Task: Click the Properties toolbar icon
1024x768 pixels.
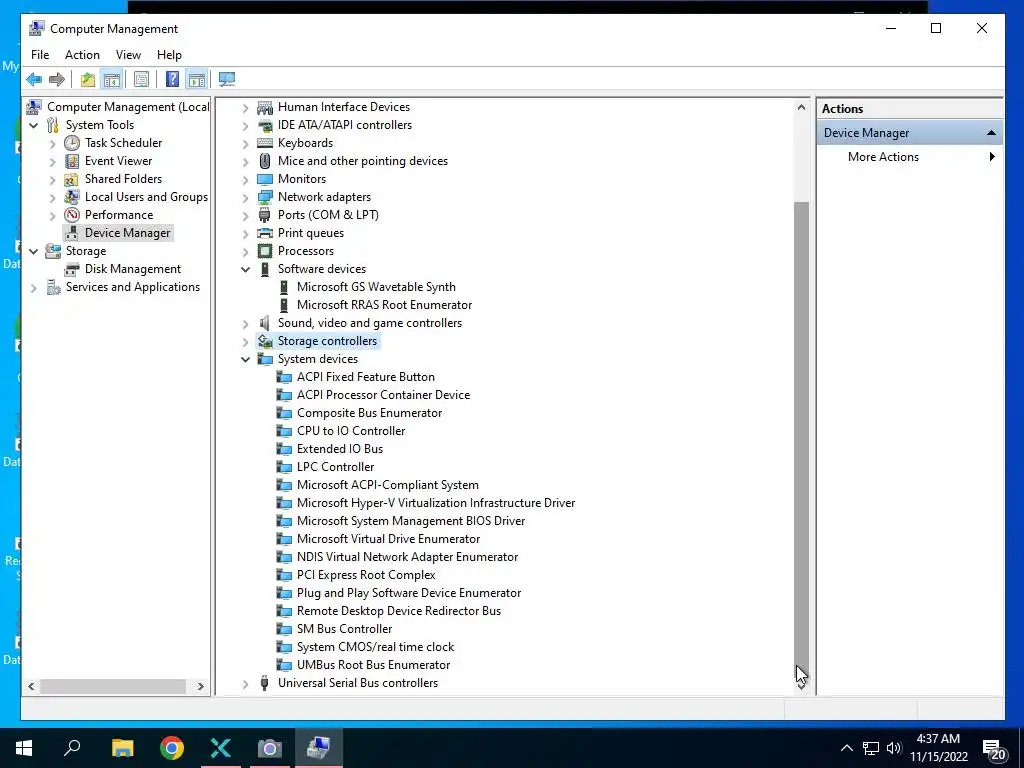Action: coord(141,80)
